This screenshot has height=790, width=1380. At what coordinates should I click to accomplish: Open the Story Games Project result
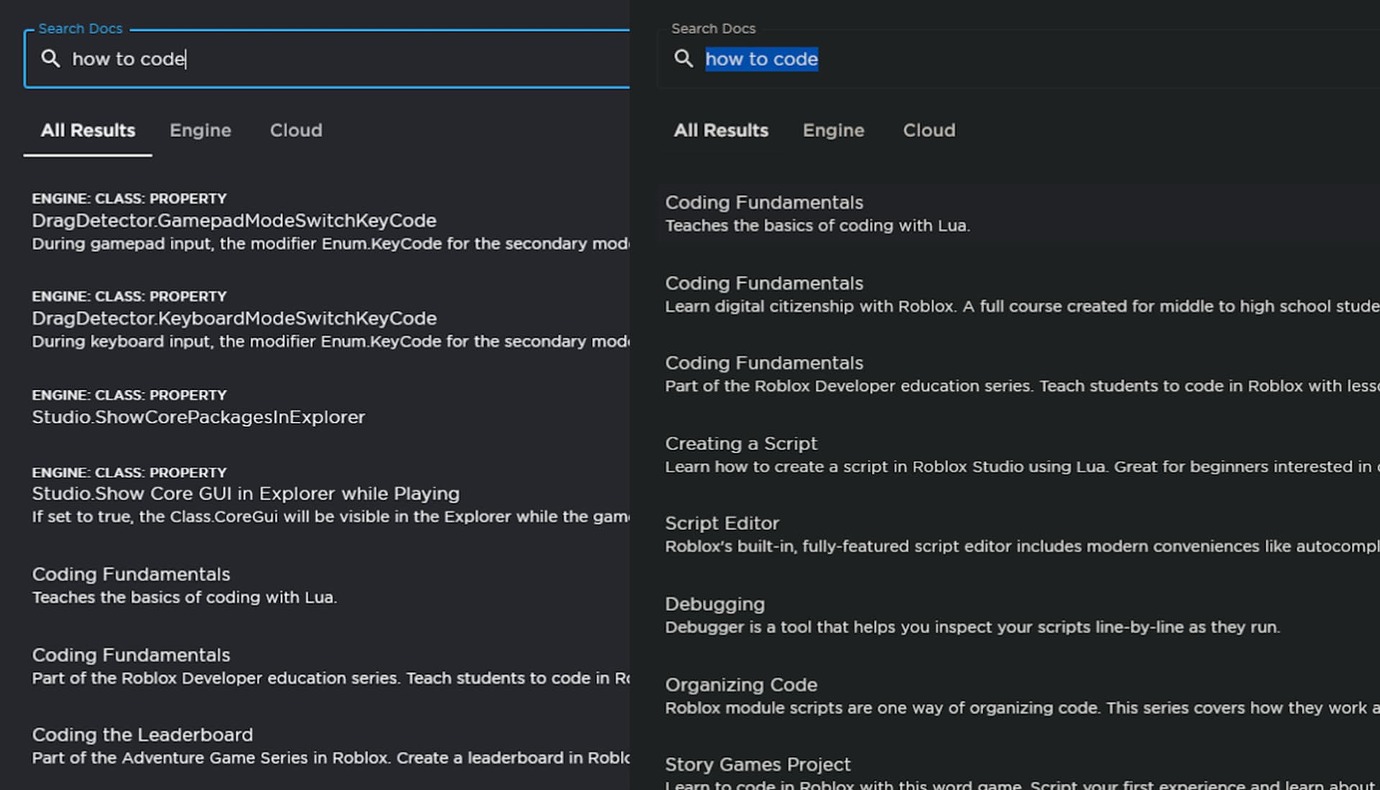(757, 764)
